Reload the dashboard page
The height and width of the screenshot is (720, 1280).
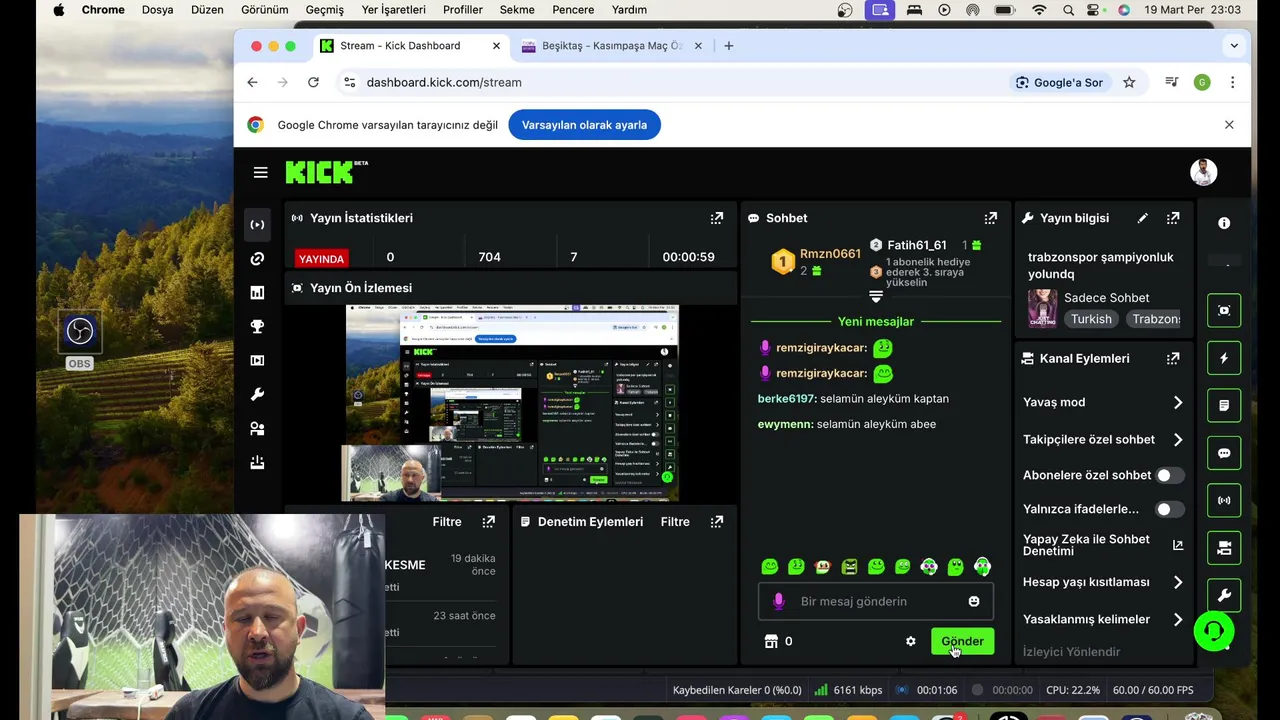[x=313, y=83]
